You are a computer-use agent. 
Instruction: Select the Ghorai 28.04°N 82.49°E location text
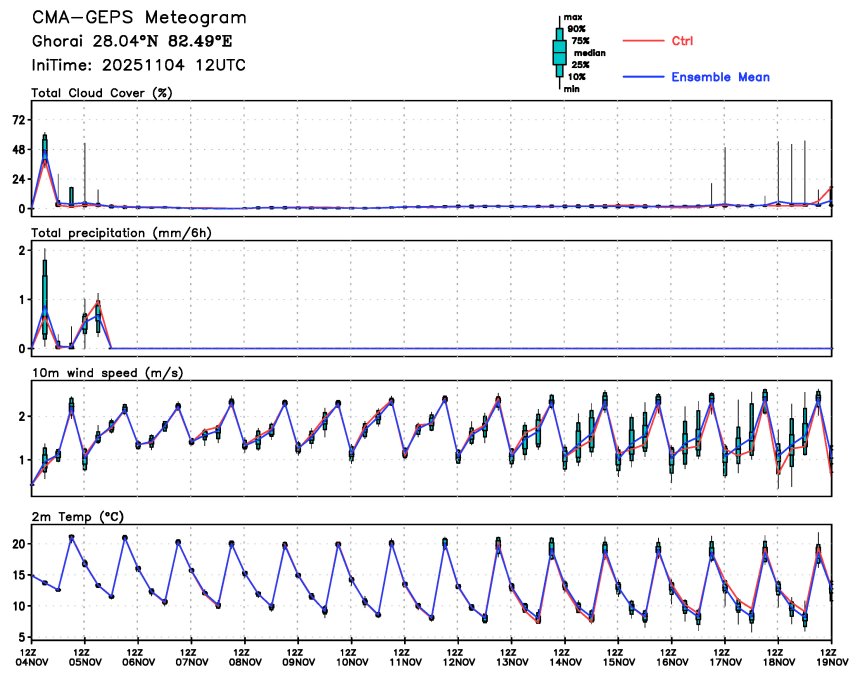[132, 41]
